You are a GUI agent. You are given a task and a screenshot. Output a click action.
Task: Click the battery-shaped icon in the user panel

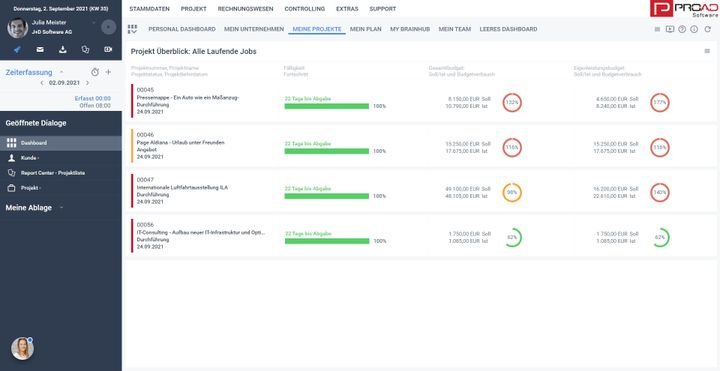pyautogui.click(x=108, y=50)
